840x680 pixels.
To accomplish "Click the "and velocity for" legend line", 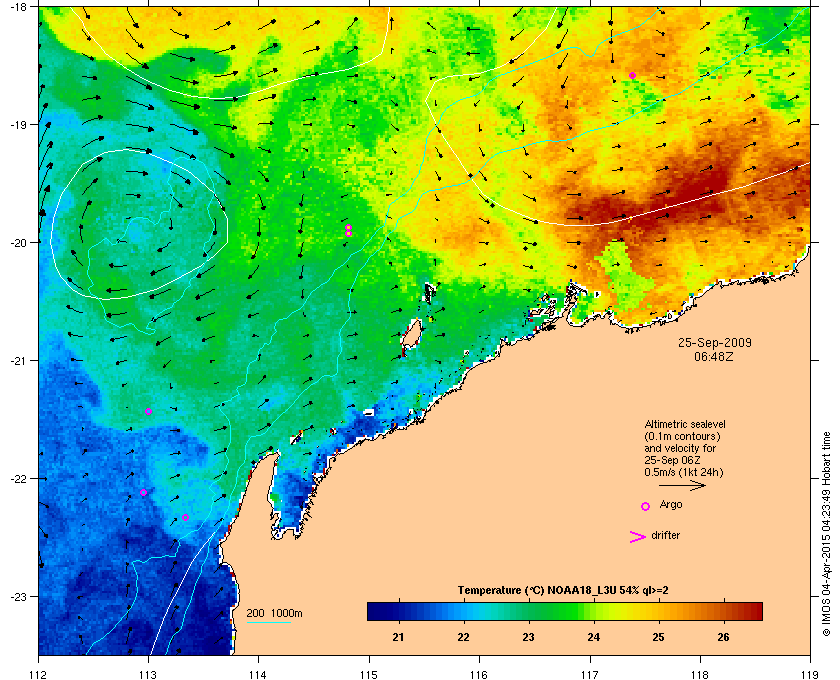I will (x=680, y=448).
